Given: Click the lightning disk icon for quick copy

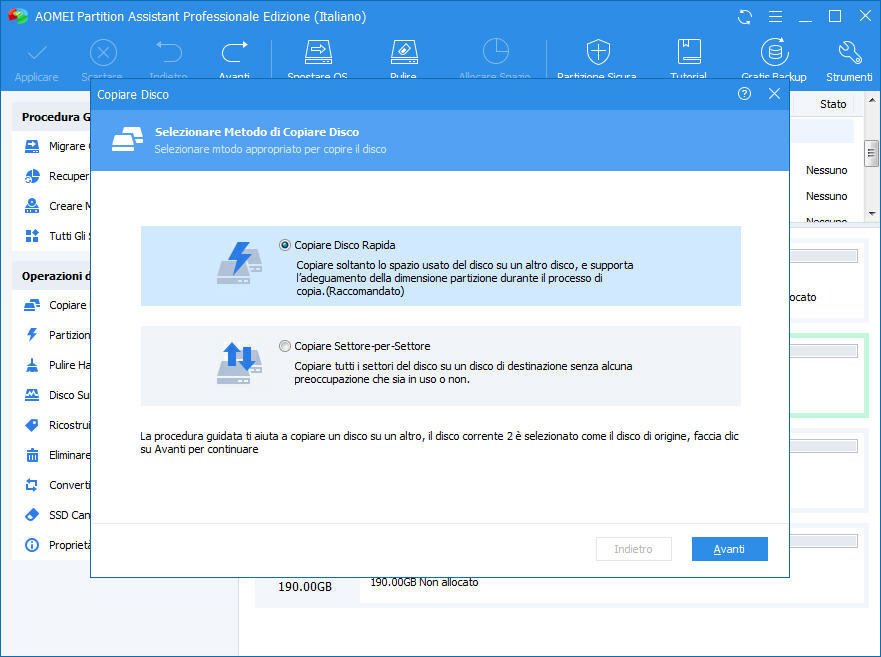Looking at the screenshot, I should pos(239,263).
